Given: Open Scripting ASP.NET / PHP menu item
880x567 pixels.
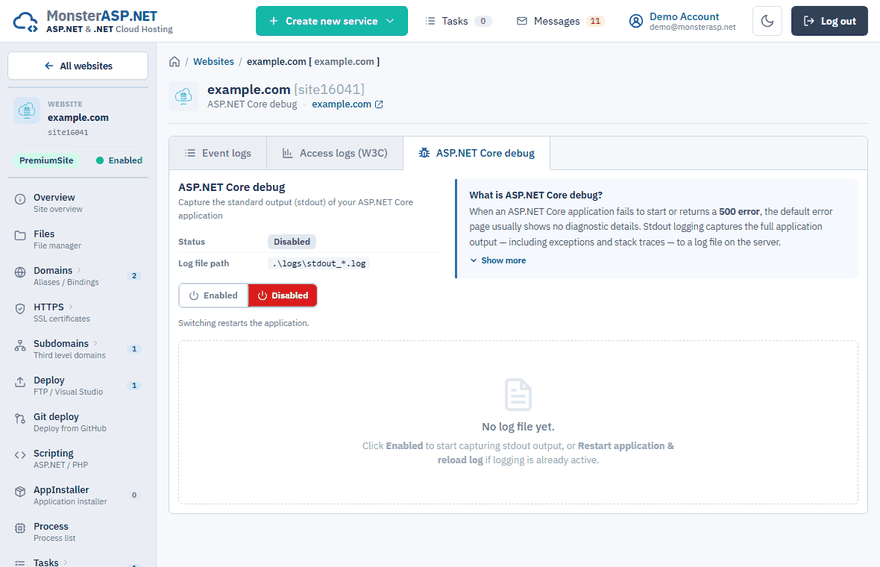Looking at the screenshot, I should point(78,458).
